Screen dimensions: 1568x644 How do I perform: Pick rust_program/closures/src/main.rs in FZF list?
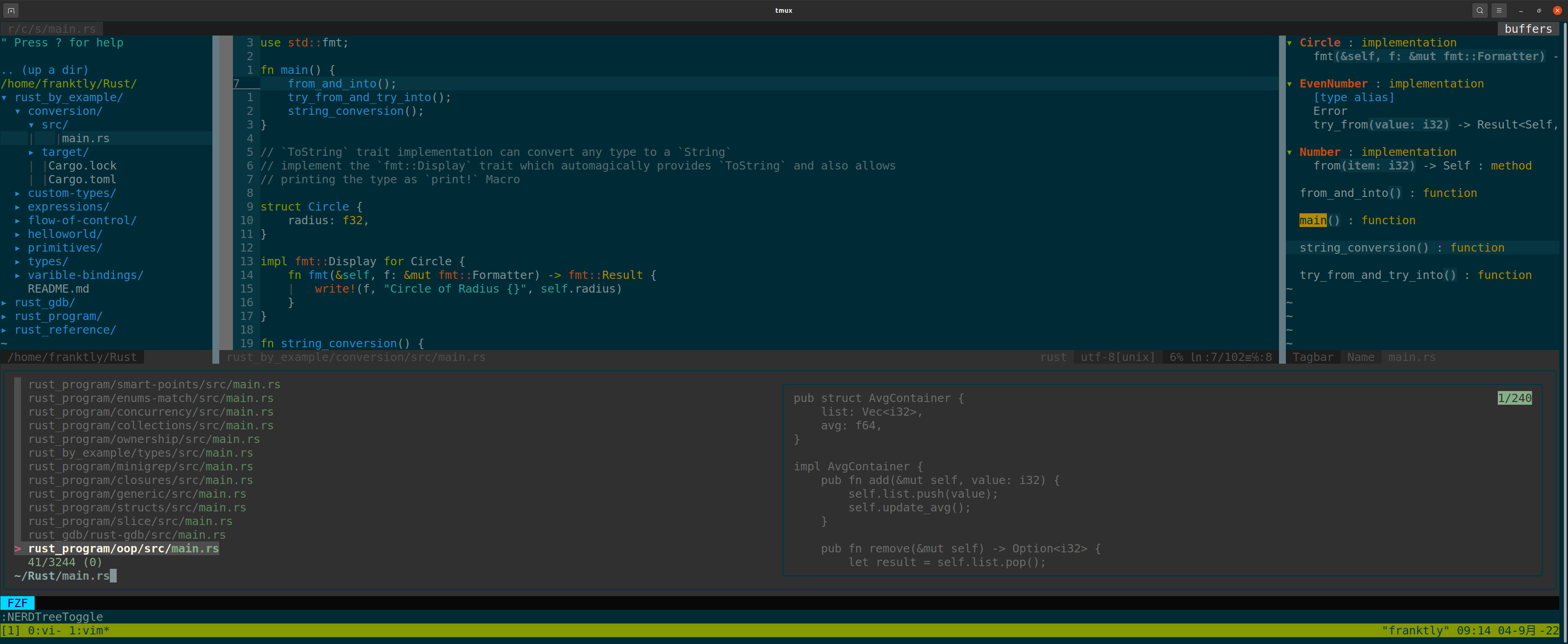tap(140, 480)
